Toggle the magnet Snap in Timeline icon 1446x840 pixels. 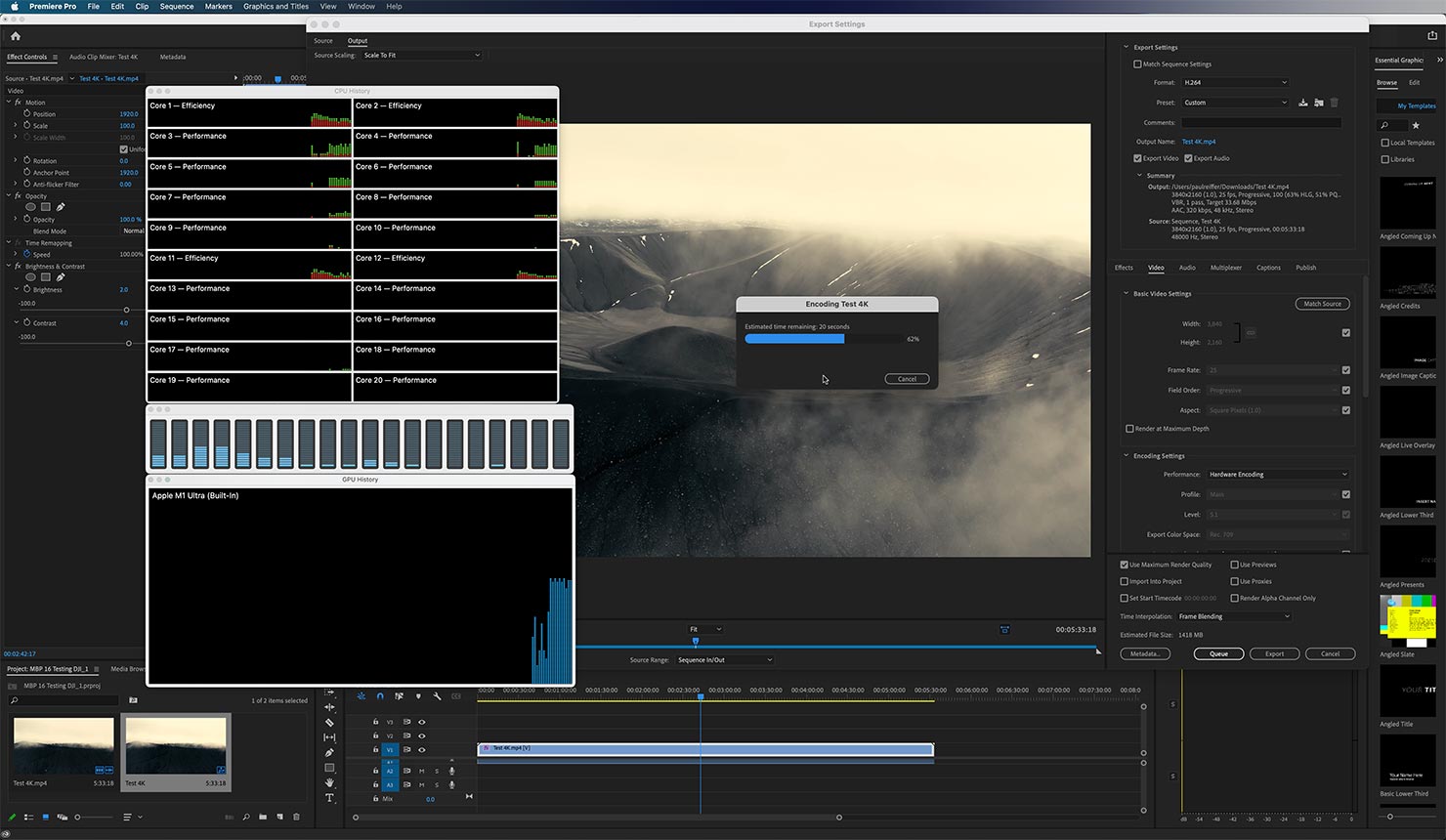[380, 696]
